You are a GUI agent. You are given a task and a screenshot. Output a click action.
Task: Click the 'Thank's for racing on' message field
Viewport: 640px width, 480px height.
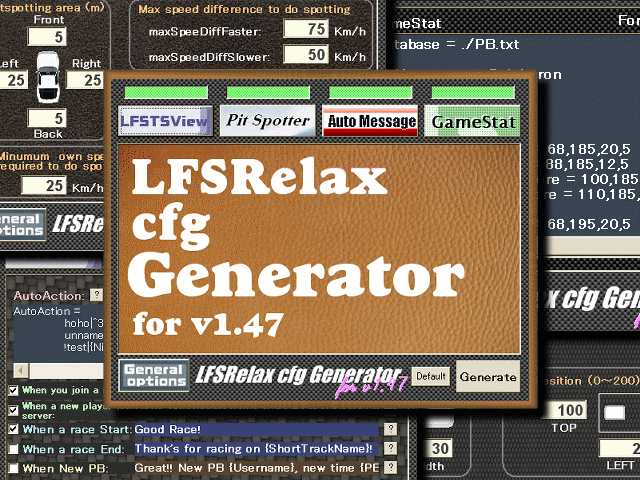click(x=257, y=449)
